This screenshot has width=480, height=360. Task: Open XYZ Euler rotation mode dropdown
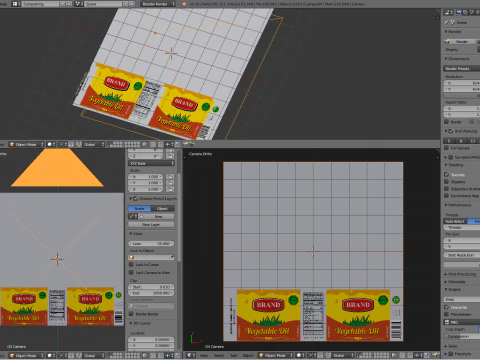tap(151, 163)
